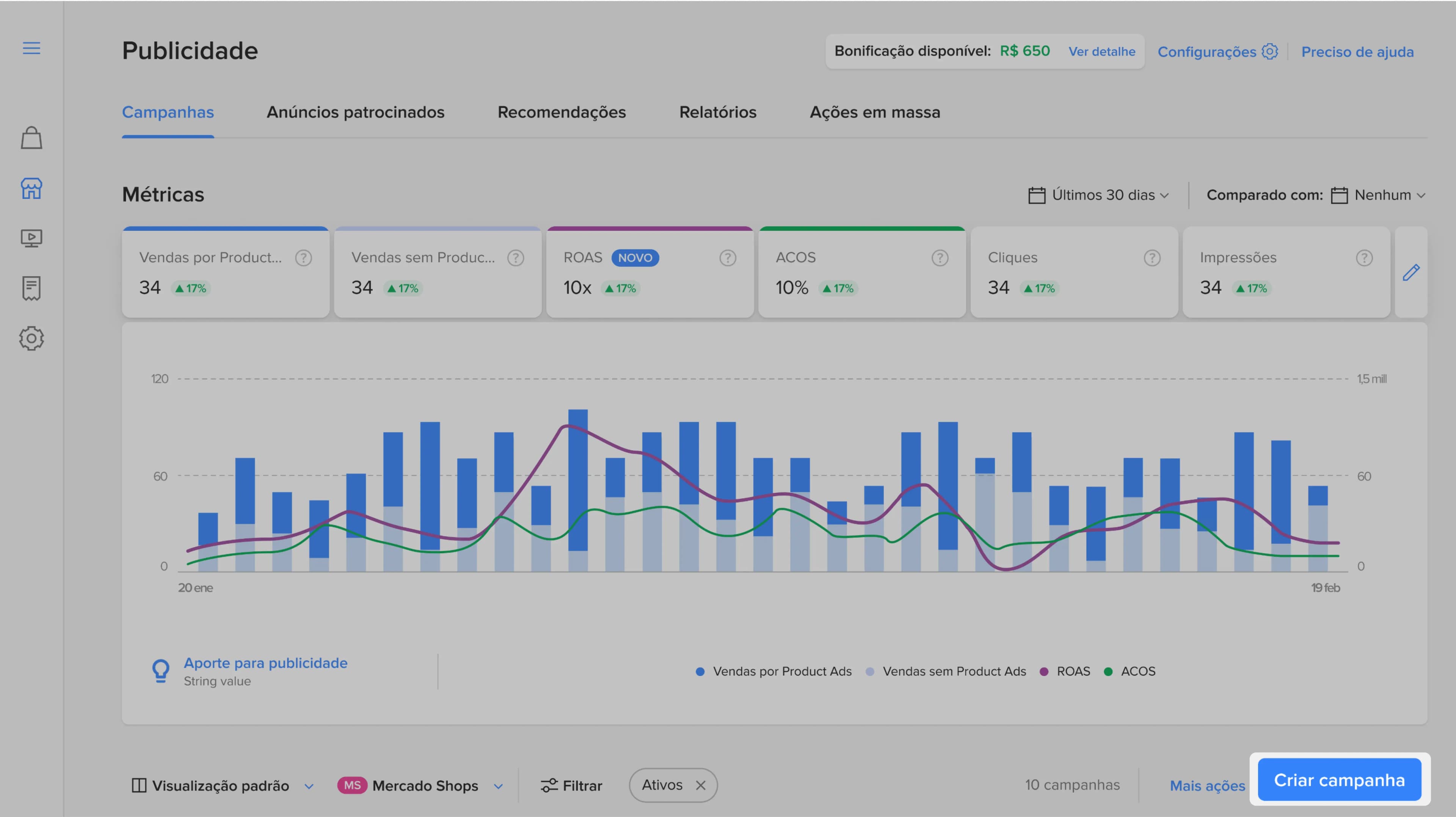Toggle the Cliques metric card

[1074, 272]
